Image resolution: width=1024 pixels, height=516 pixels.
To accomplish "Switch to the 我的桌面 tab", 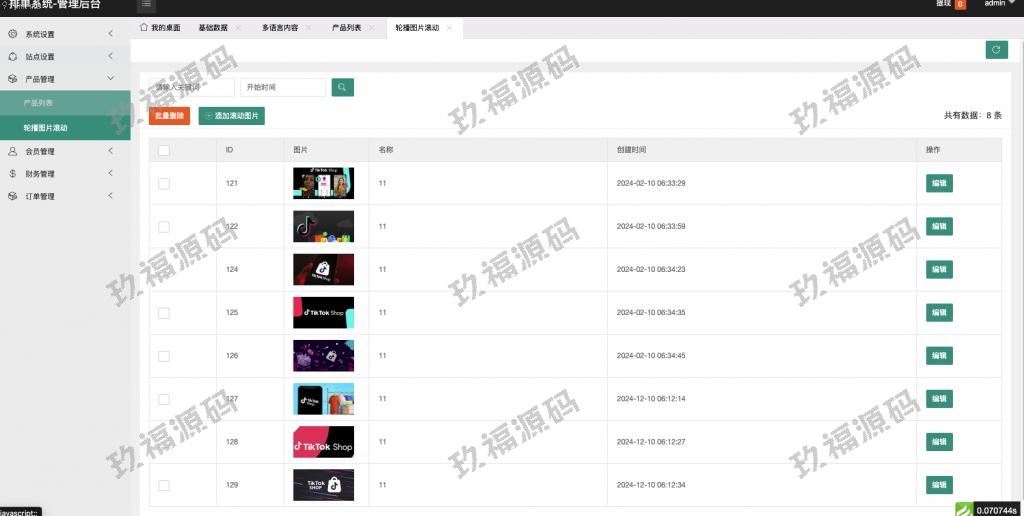I will [x=160, y=28].
